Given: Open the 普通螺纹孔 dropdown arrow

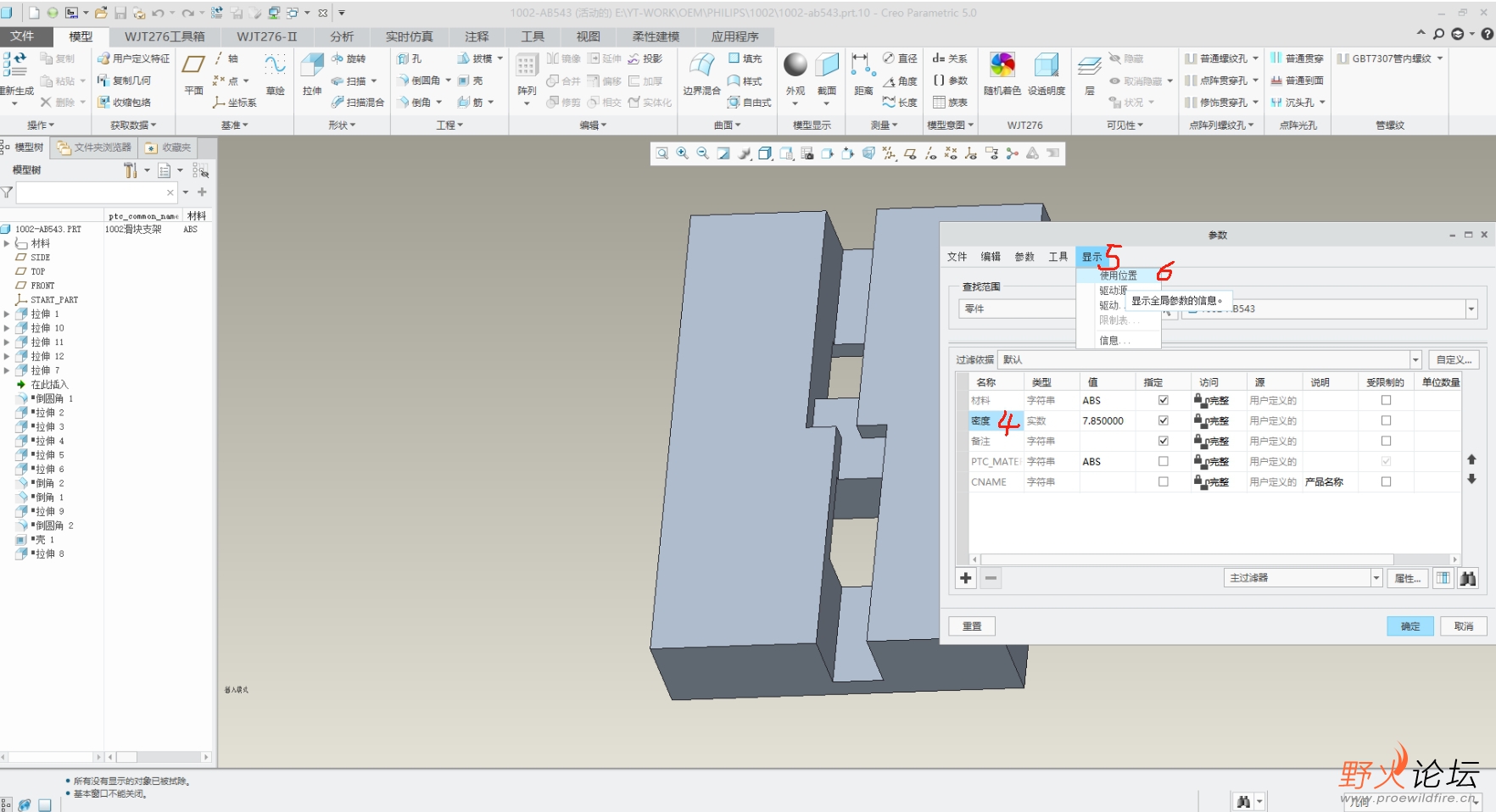Looking at the screenshot, I should coord(1255,58).
